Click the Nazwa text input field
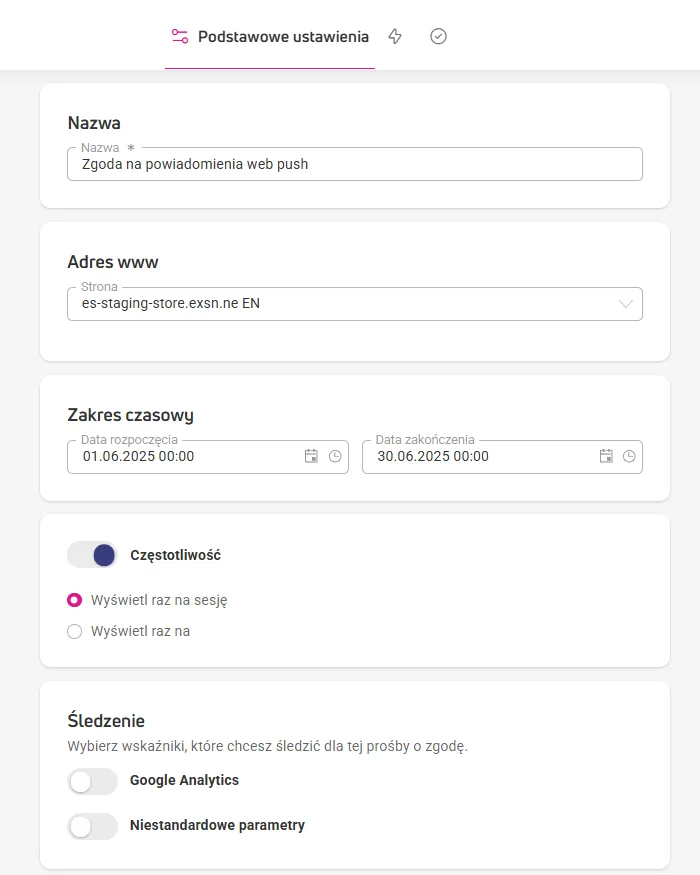This screenshot has height=875, width=700. (355, 164)
